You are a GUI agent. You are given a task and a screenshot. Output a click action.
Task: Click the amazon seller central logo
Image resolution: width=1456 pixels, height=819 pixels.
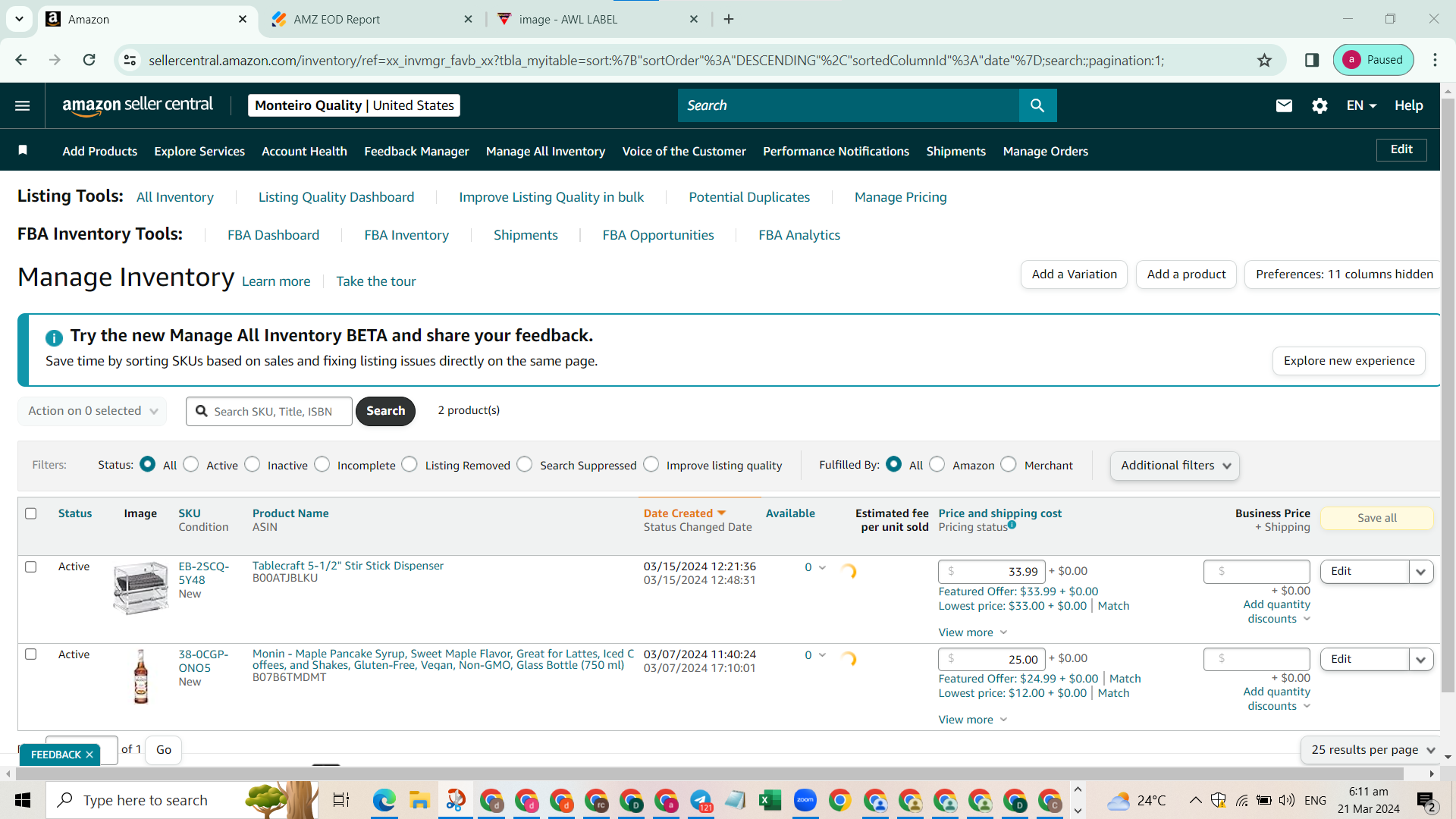click(138, 105)
